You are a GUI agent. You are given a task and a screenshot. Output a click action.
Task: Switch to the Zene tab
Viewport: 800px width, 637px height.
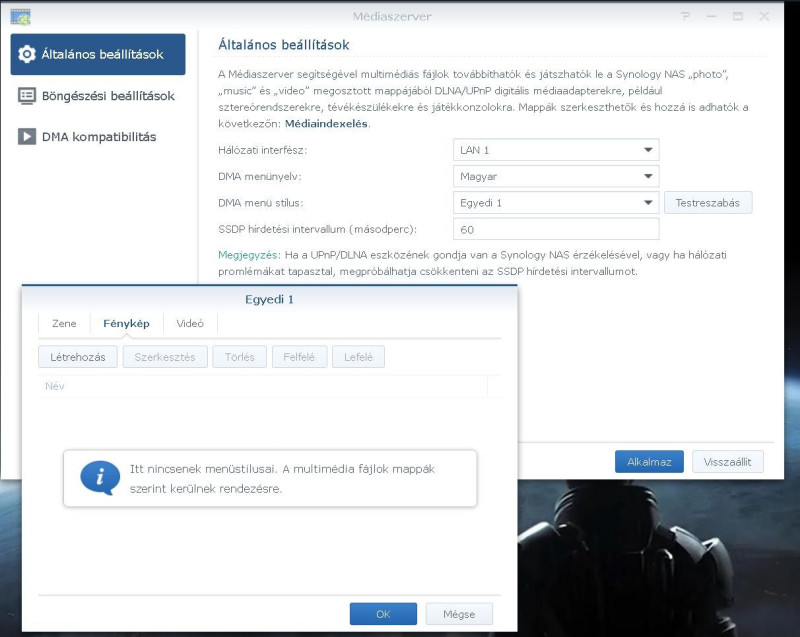click(64, 323)
